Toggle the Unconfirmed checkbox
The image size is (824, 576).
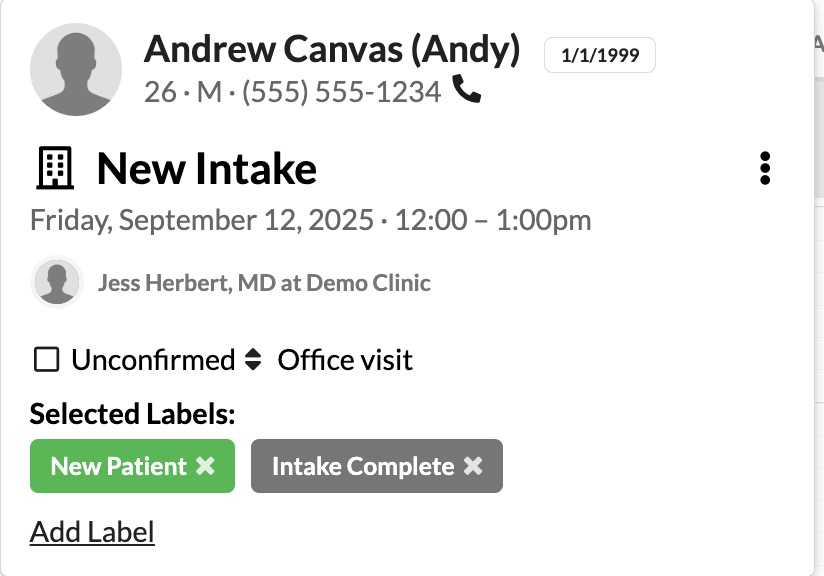tap(46, 360)
